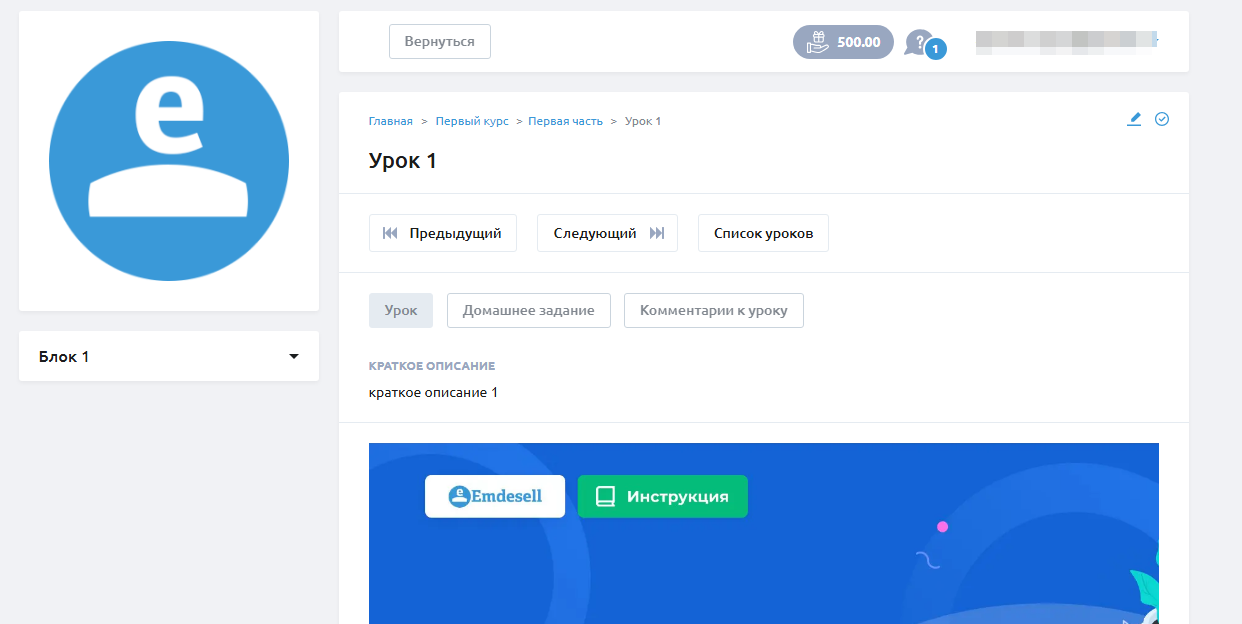The image size is (1242, 624).
Task: Open the question notifications chat icon
Action: pyautogui.click(x=925, y=44)
